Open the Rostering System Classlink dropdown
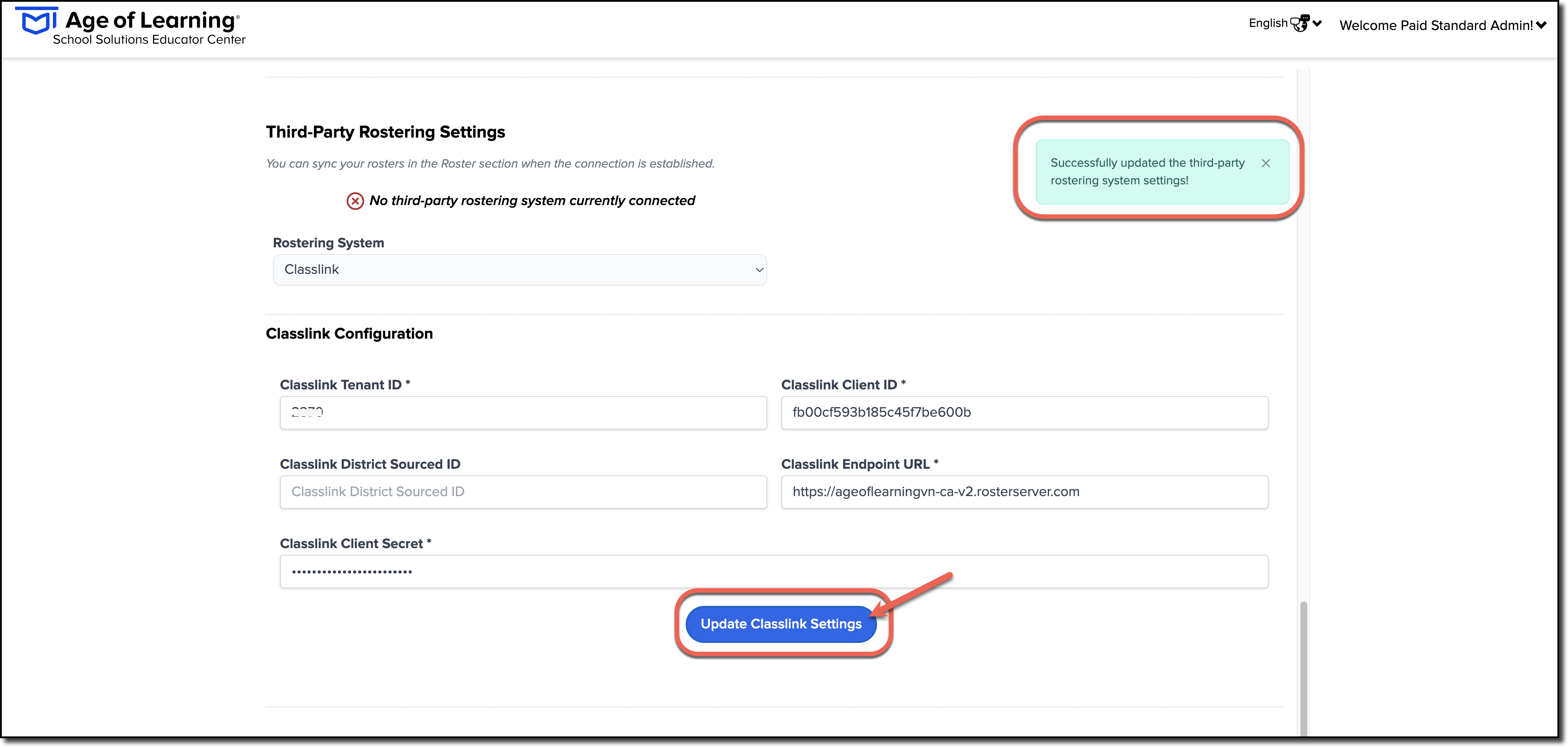 (519, 270)
